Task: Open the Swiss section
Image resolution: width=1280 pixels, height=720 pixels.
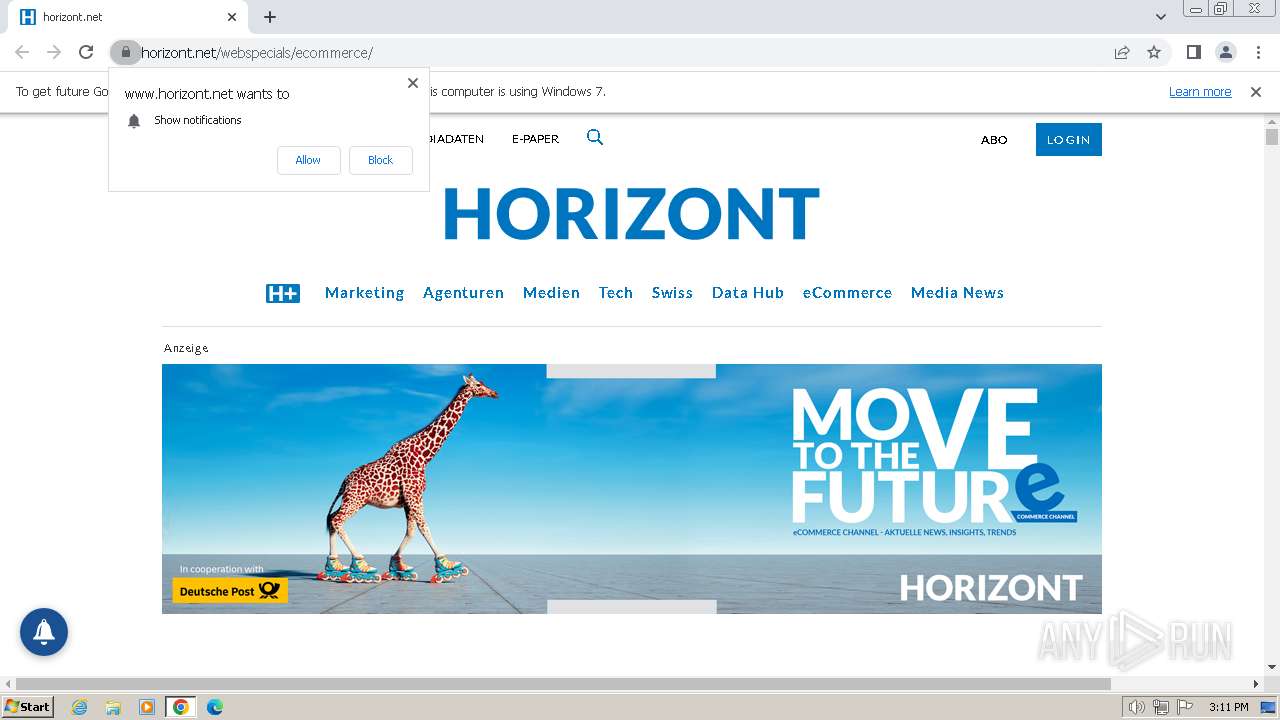Action: [672, 293]
